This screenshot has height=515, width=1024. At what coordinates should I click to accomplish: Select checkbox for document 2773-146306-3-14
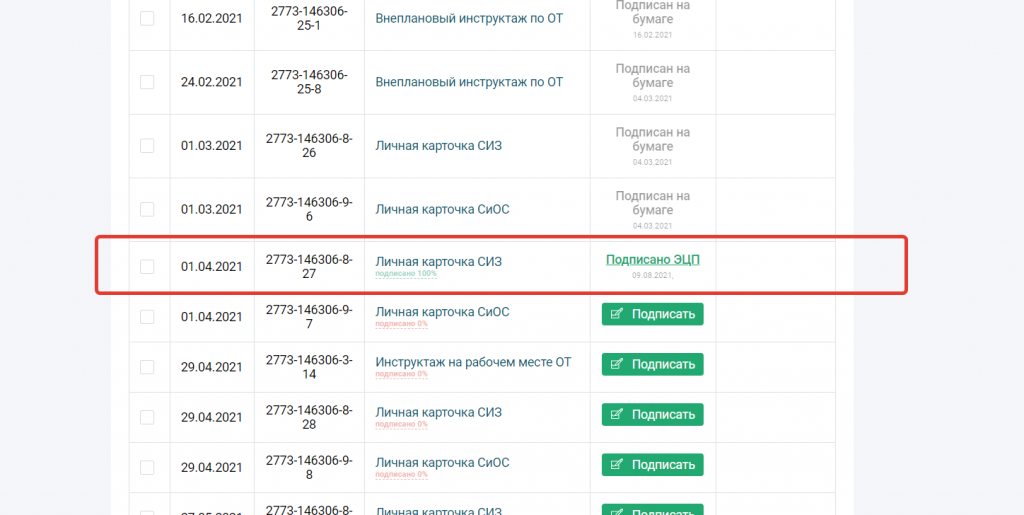pyautogui.click(x=147, y=367)
